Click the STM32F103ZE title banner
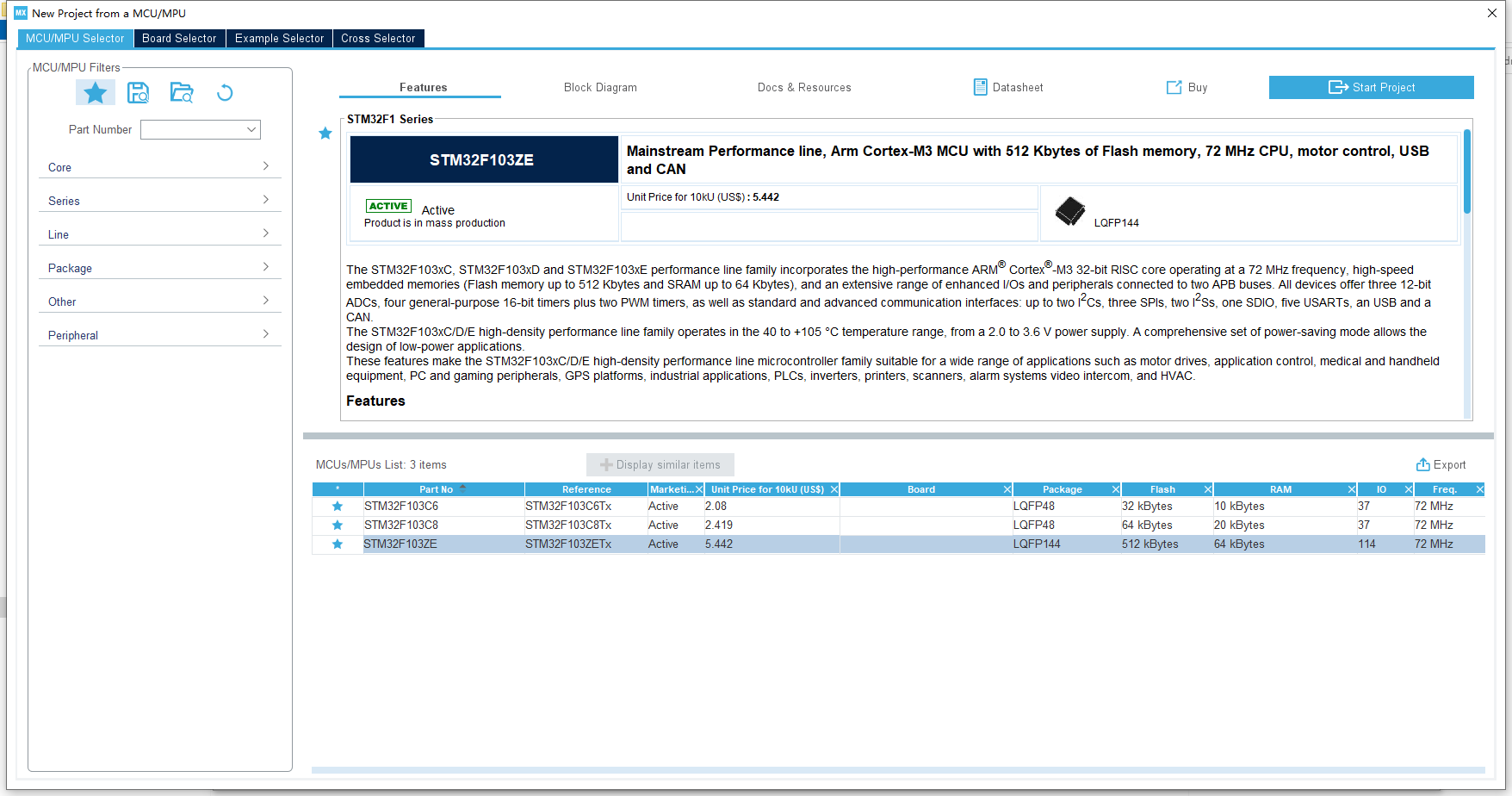 point(482,159)
